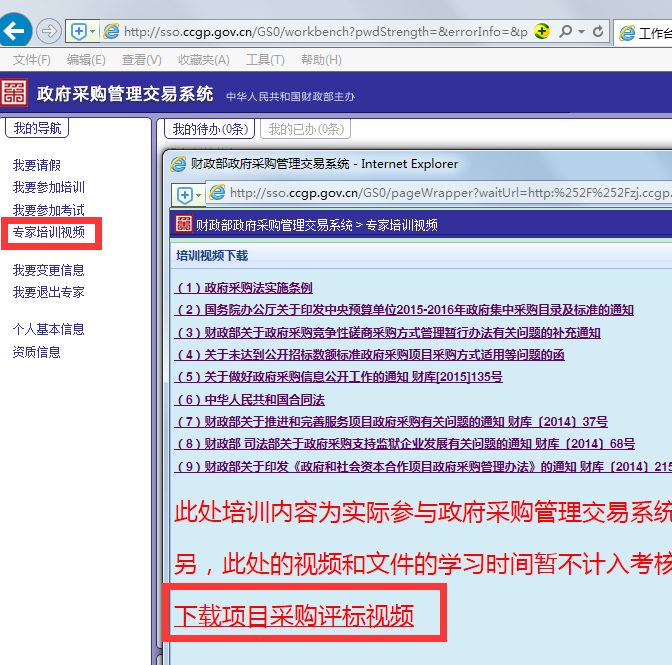The width and height of the screenshot is (672, 665).
Task: Open the 我要变更信息 link
Action: (49, 270)
